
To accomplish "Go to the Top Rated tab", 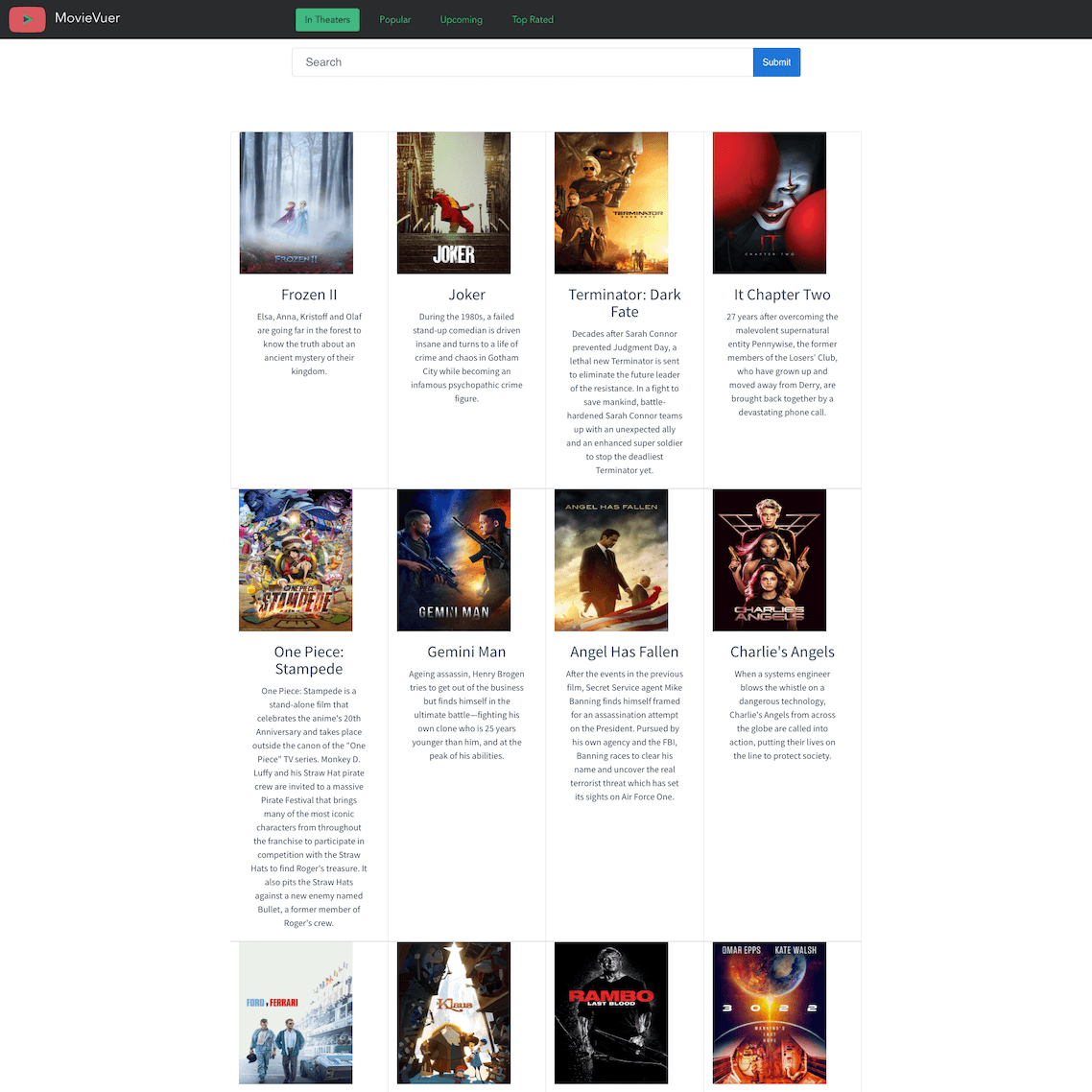I will [x=533, y=19].
